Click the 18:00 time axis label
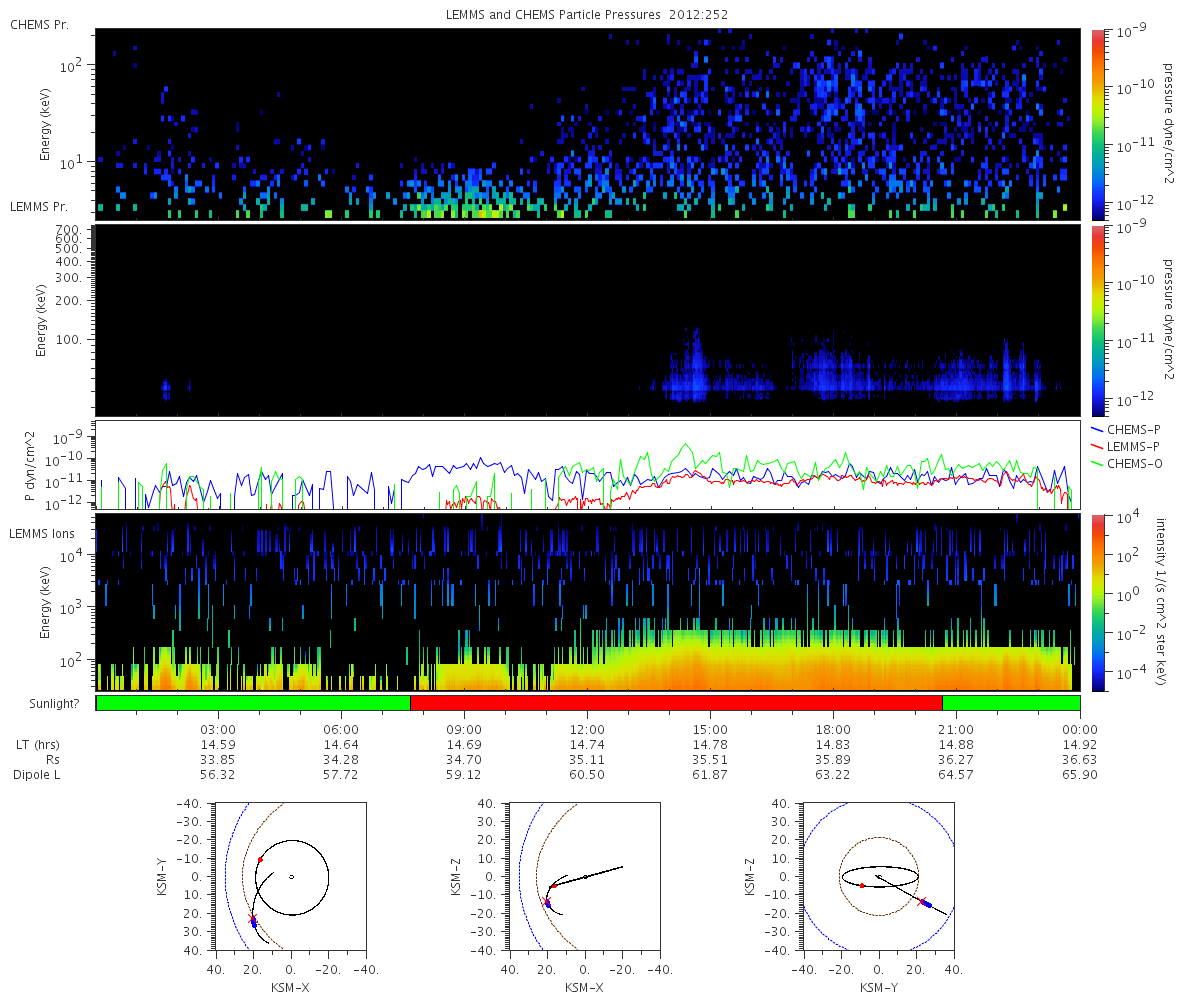Screen dimensions: 1200x1000 pos(833,730)
